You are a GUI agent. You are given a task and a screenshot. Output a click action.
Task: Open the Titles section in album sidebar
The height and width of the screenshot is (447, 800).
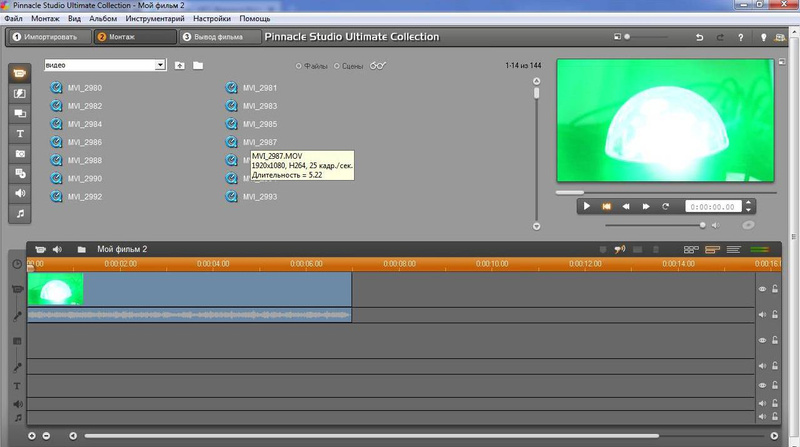(x=20, y=133)
